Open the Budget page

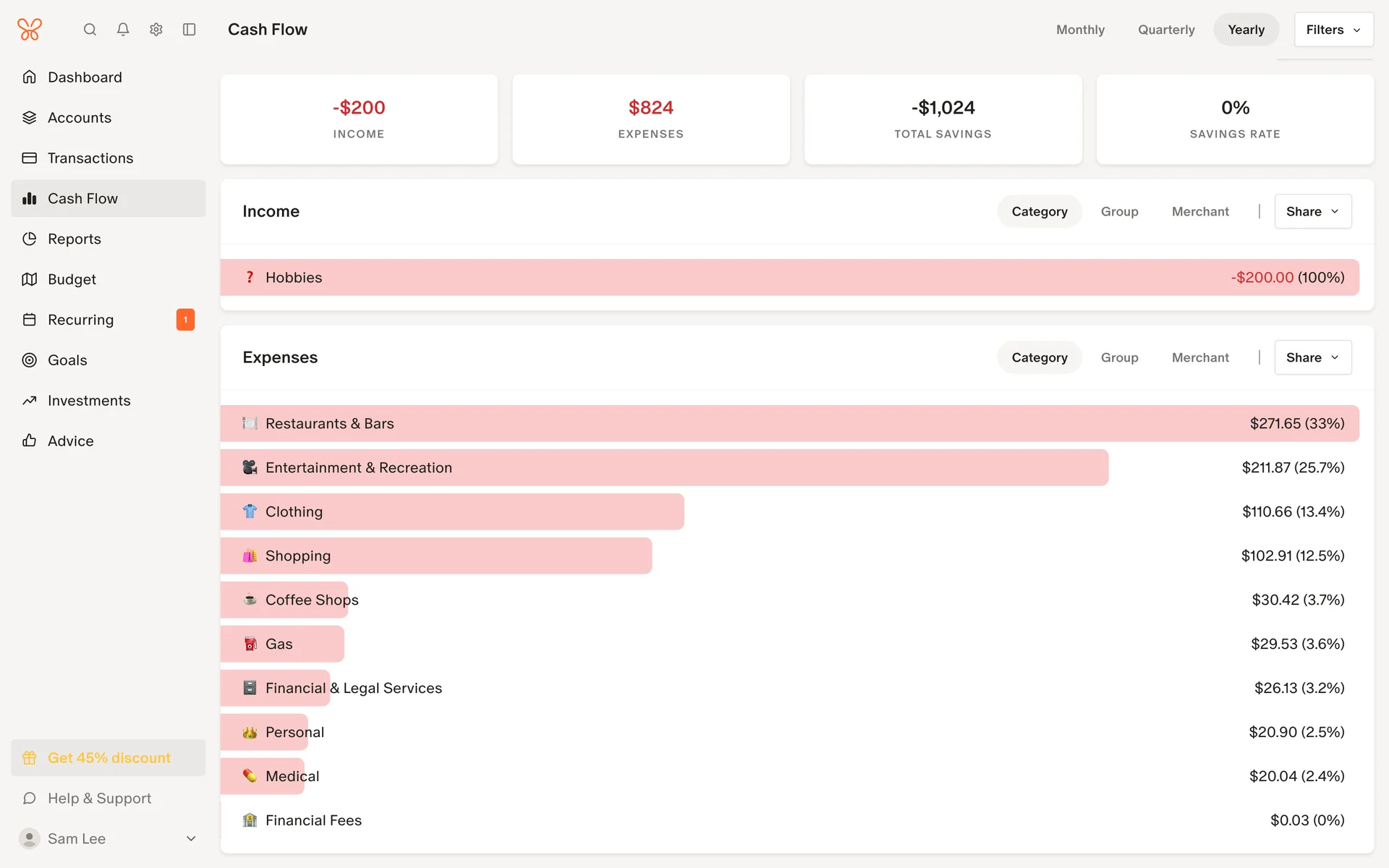[72, 279]
